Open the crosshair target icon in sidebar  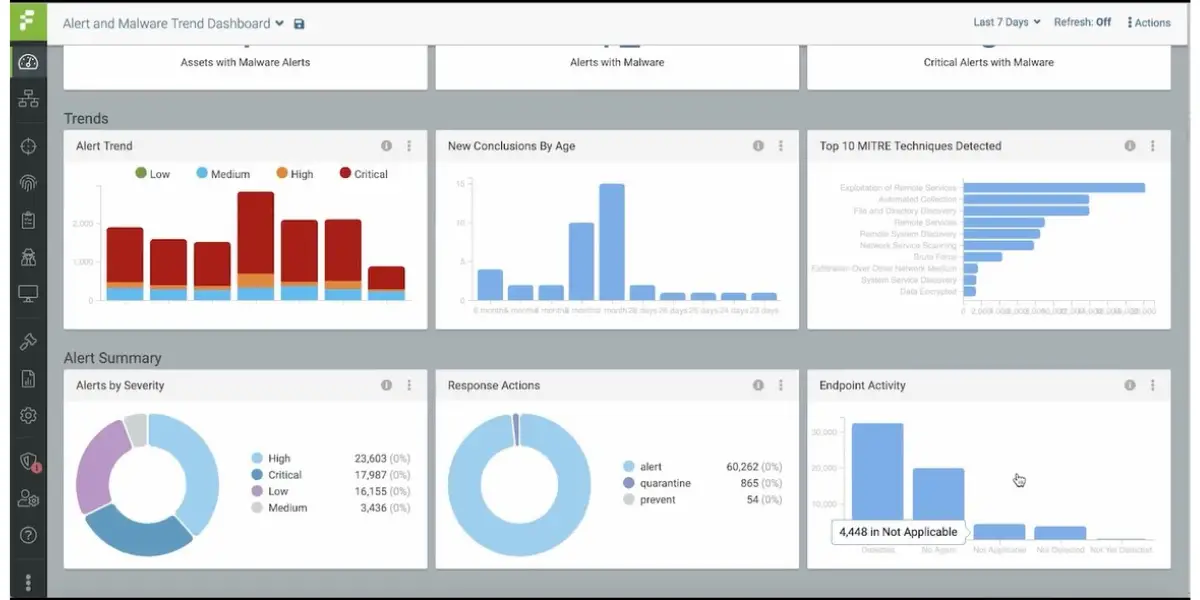[x=28, y=146]
